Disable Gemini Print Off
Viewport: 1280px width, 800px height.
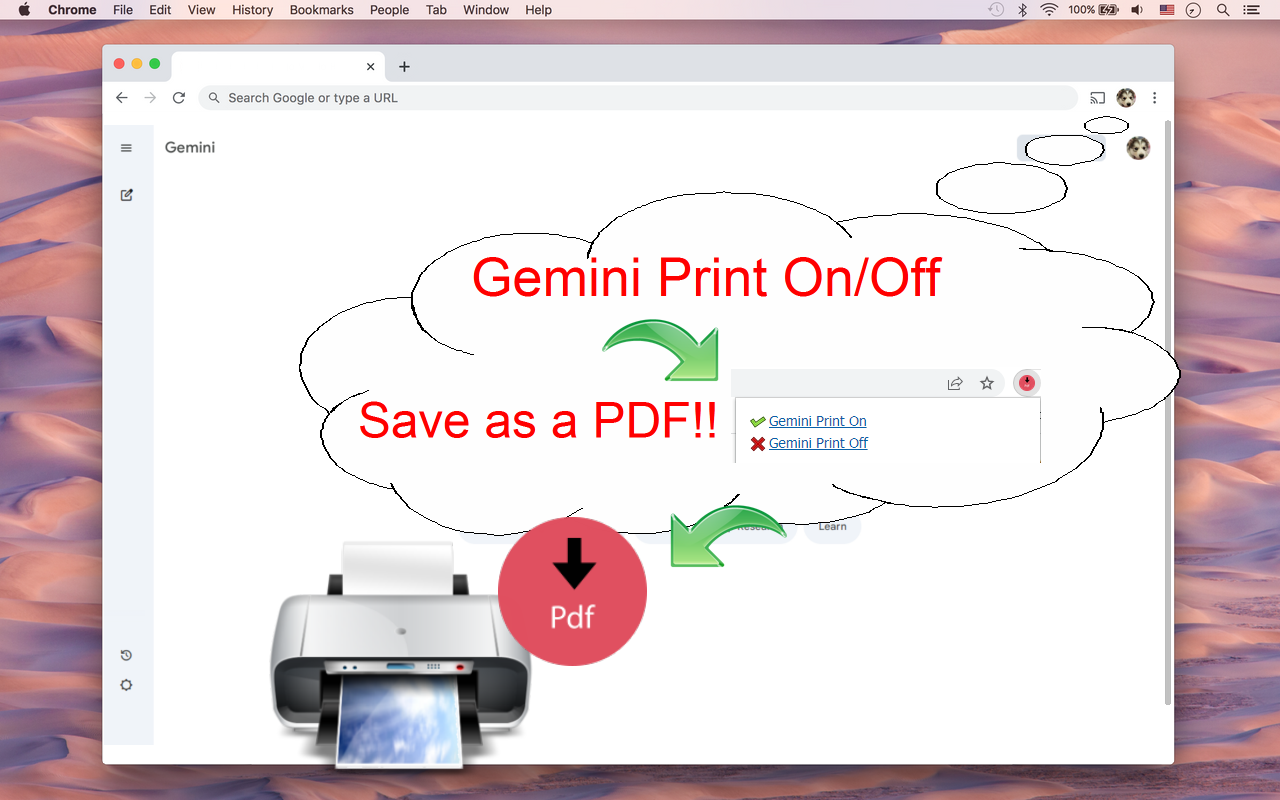818,443
